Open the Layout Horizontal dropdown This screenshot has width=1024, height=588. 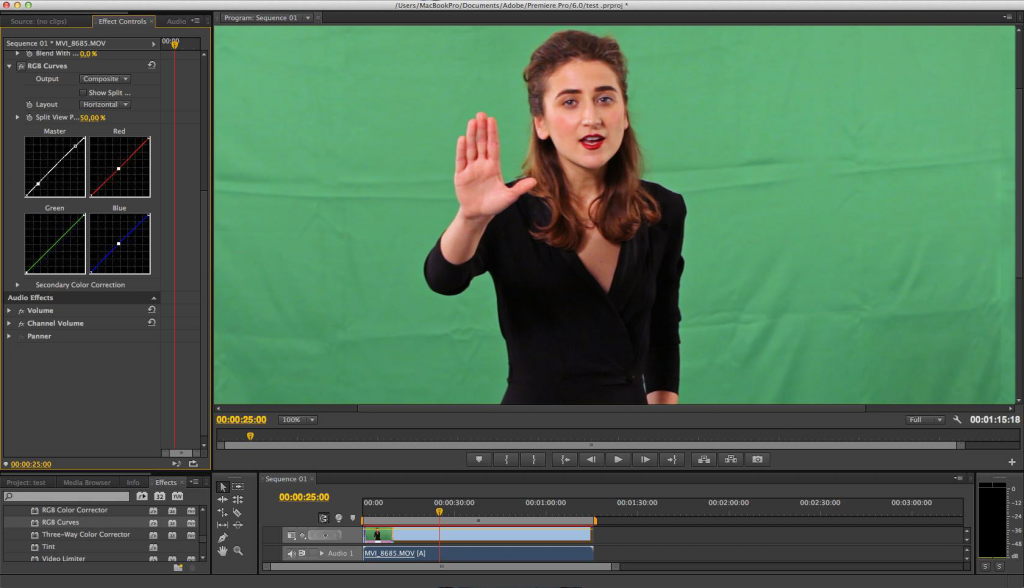(105, 105)
